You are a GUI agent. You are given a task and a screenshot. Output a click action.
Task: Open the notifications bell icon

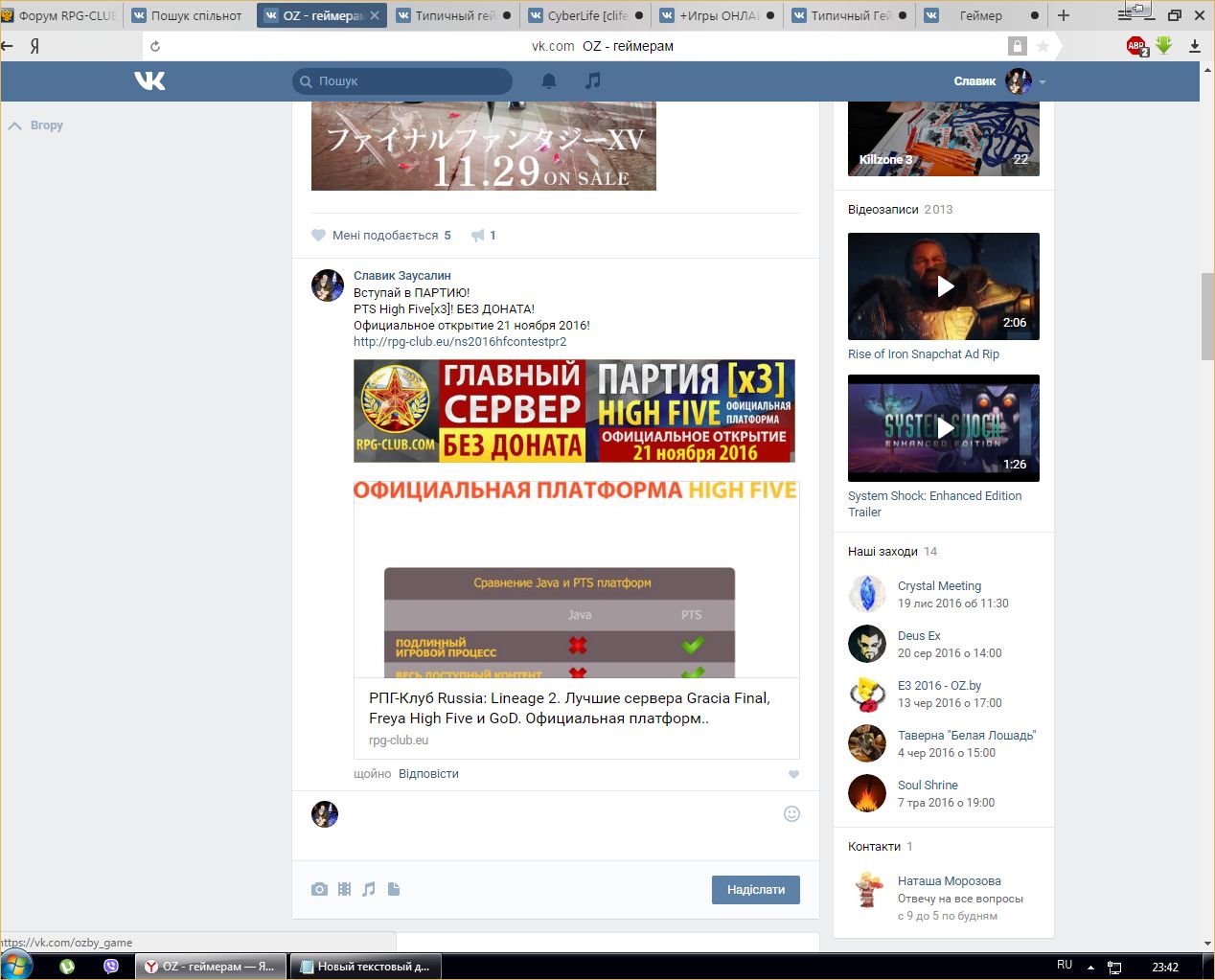pos(549,81)
